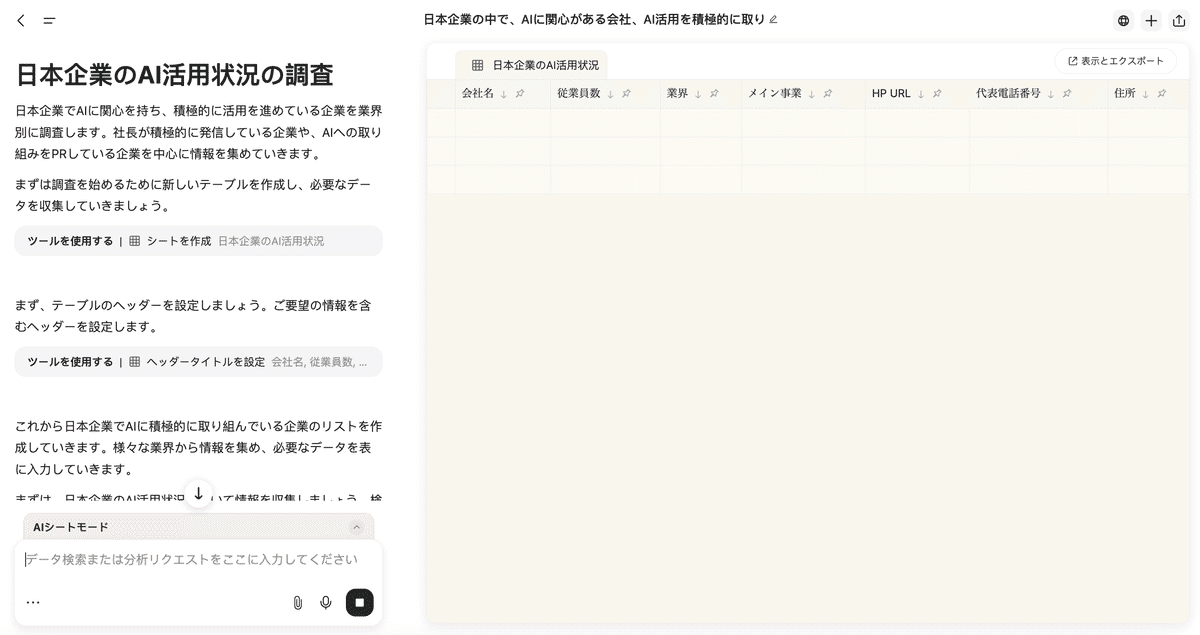Viewport: 1200px width, 635px height.
Task: Pin the HP URL column
Action: pos(937,93)
